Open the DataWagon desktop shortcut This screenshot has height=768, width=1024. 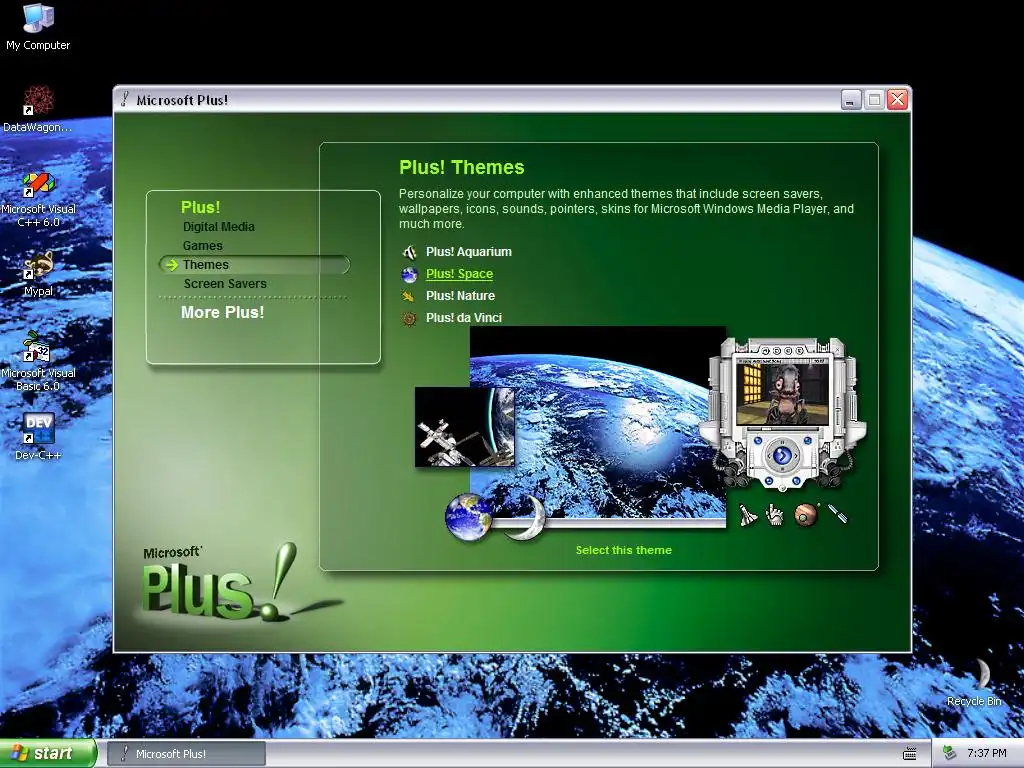point(38,109)
